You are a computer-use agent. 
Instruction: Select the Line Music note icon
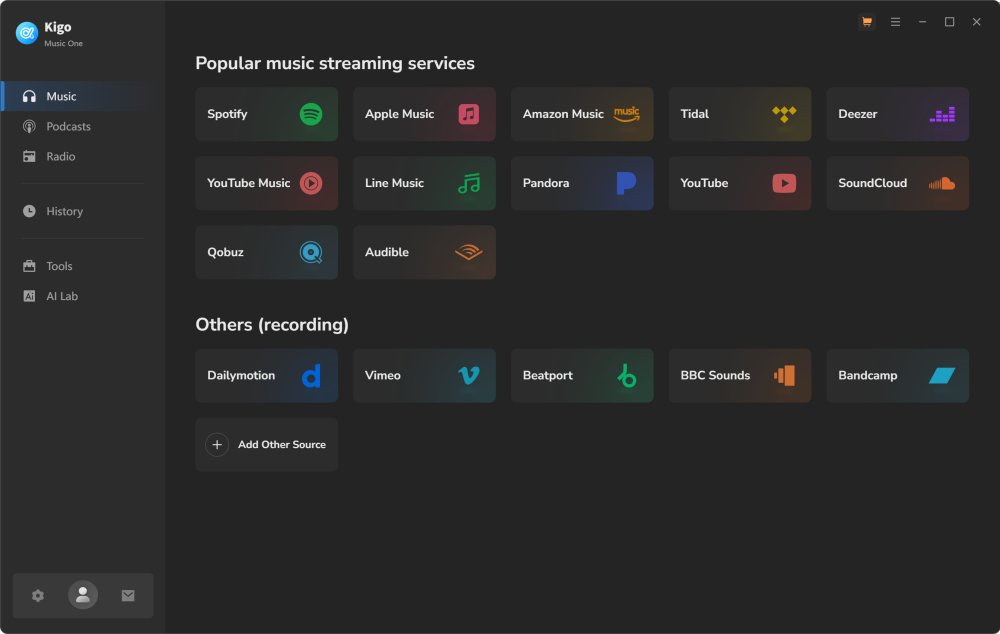[469, 183]
